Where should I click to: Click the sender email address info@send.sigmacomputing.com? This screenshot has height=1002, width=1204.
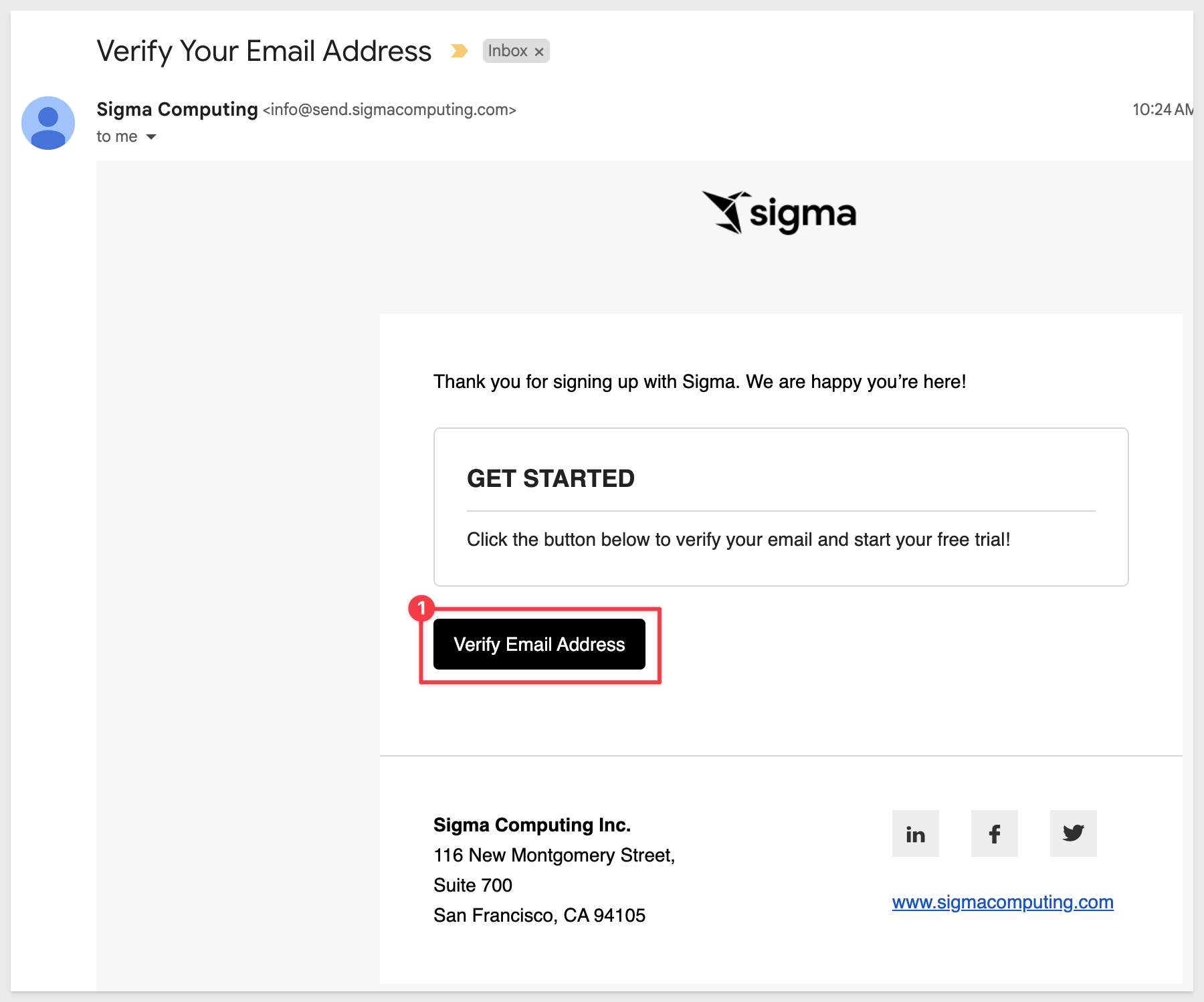[x=389, y=110]
